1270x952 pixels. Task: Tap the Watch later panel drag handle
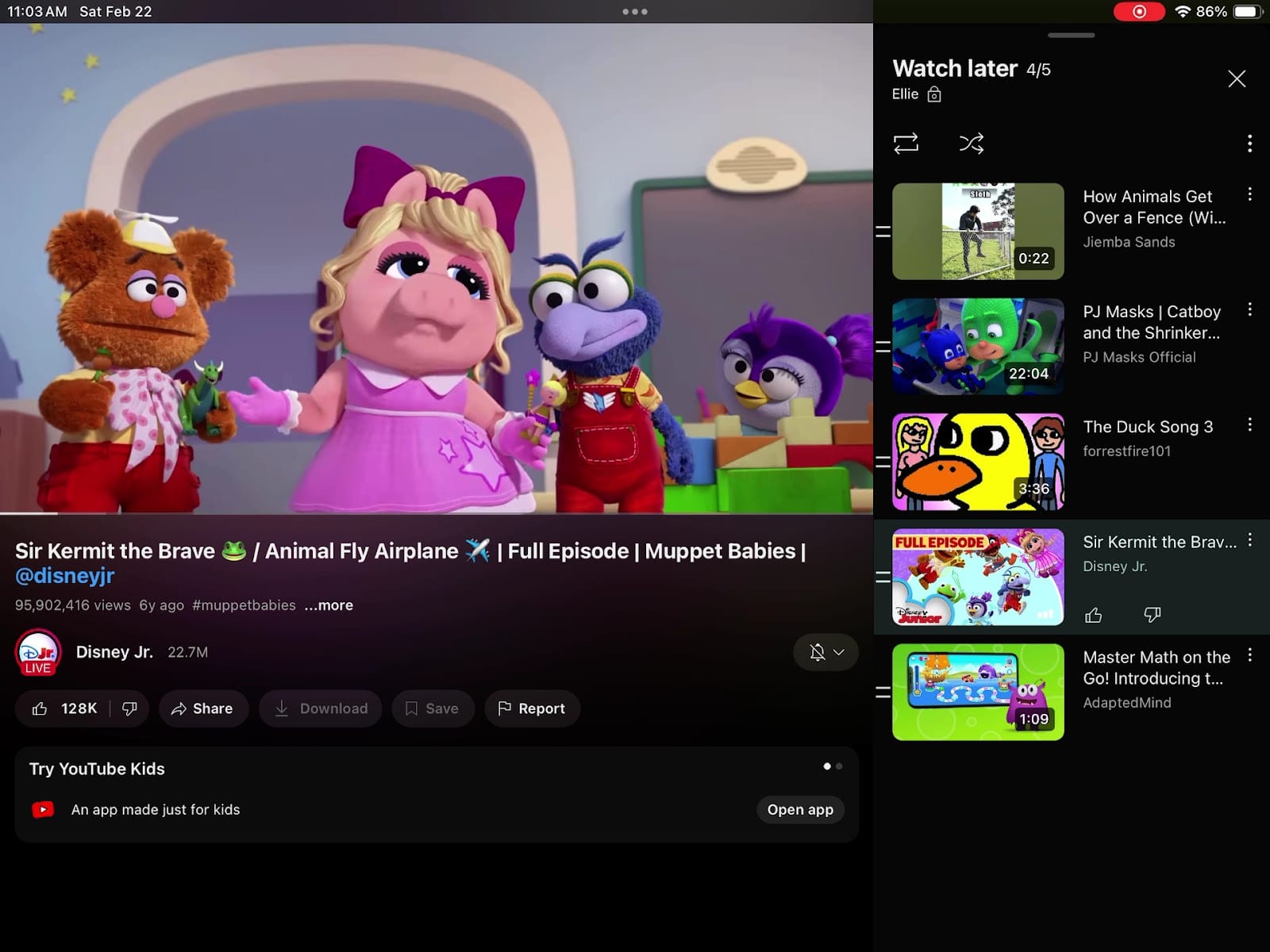click(1071, 35)
